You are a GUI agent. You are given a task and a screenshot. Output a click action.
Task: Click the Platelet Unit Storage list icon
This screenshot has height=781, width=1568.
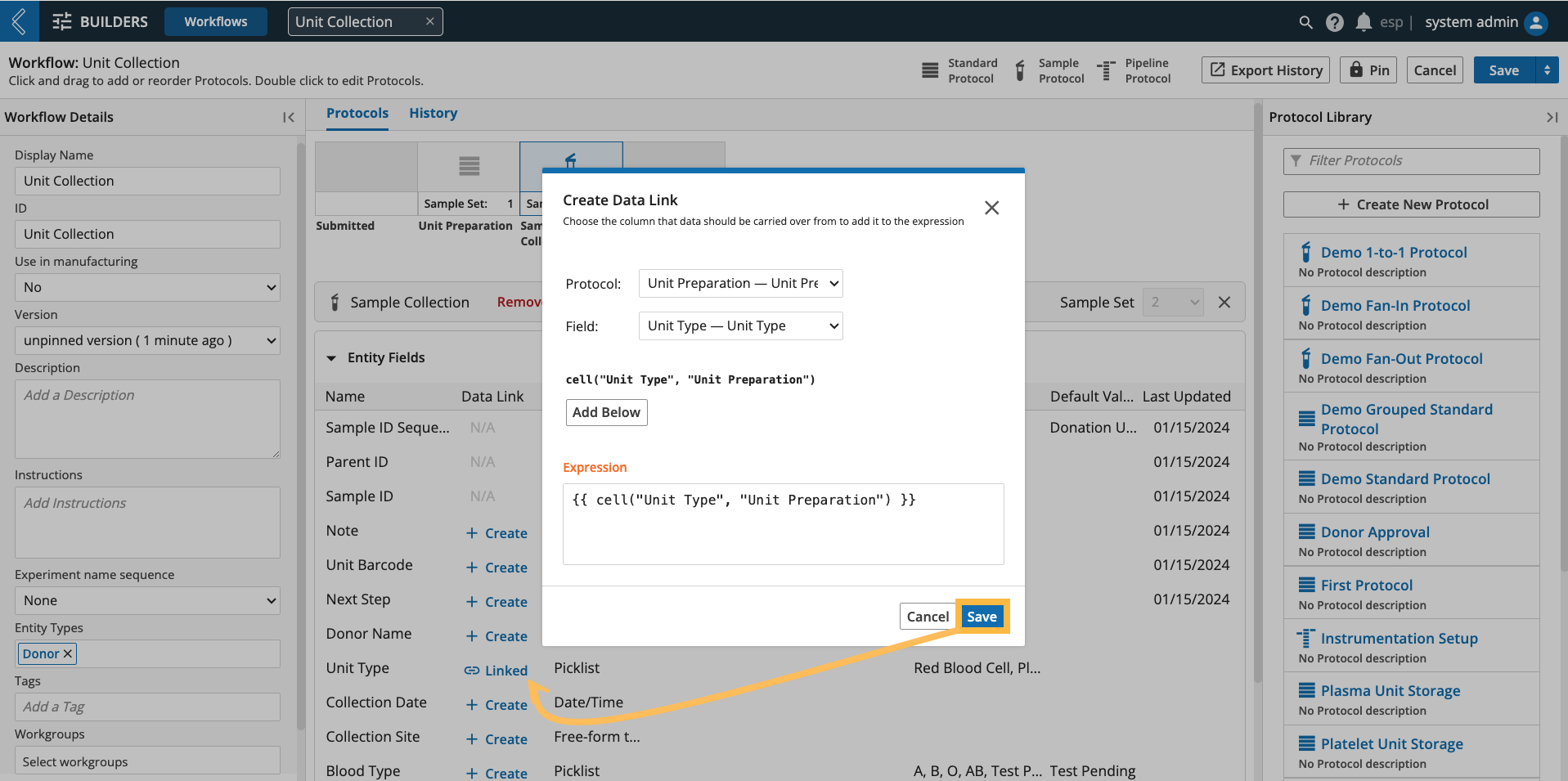[x=1306, y=743]
